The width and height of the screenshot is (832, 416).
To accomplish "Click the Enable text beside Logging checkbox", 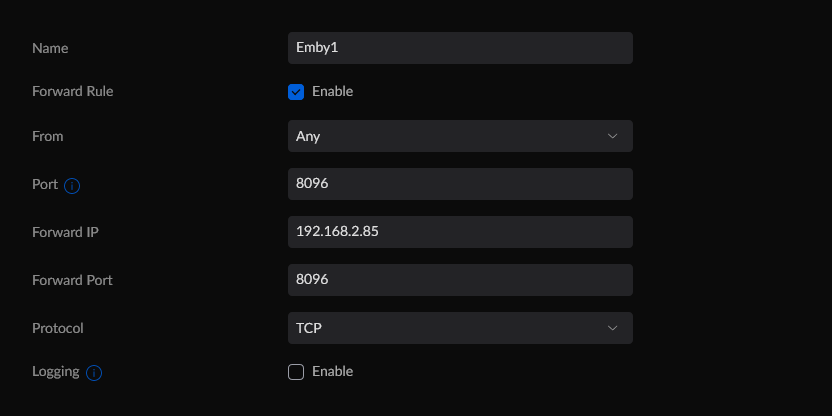I will 332,372.
